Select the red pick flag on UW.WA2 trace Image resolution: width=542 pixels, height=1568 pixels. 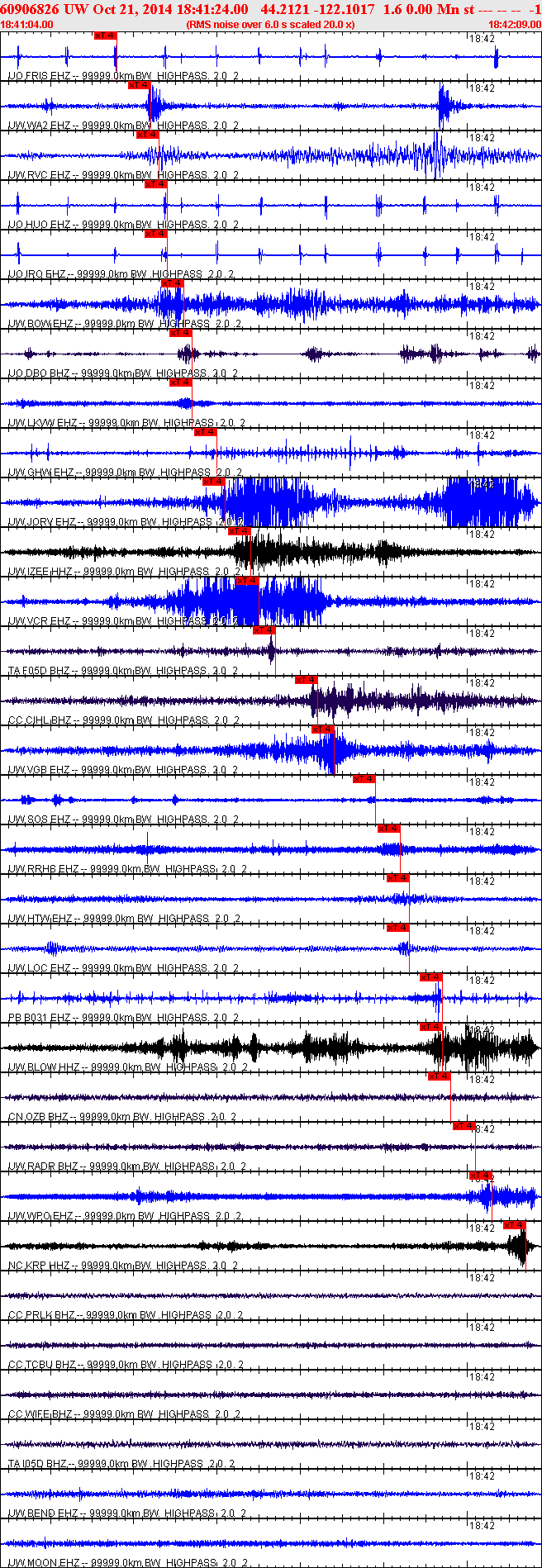140,85
